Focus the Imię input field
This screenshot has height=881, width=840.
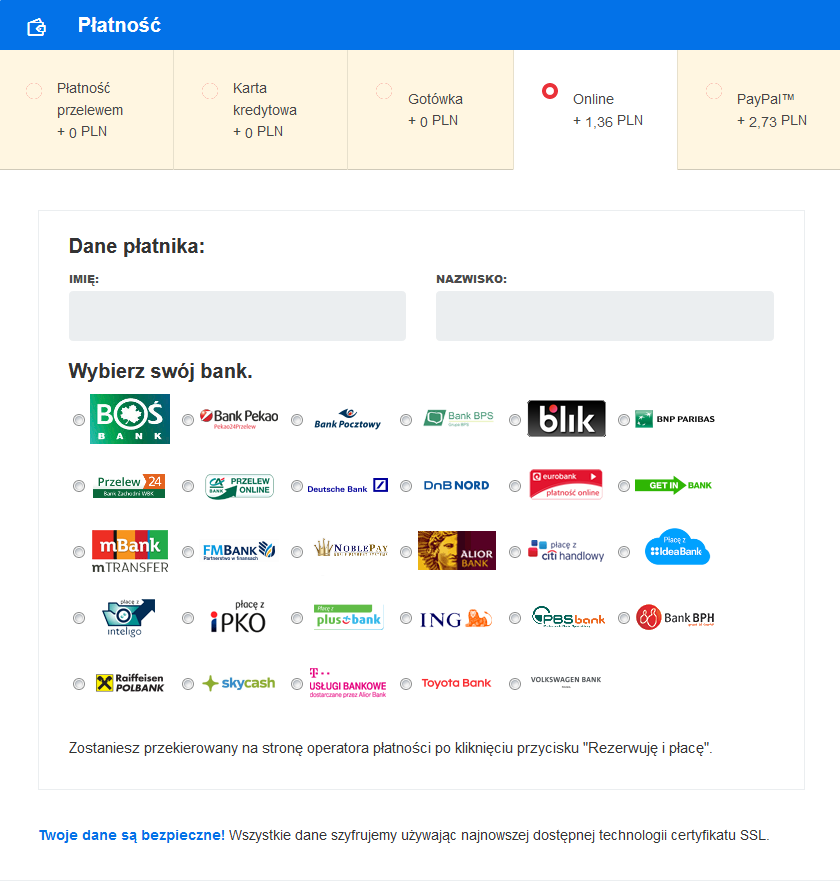point(237,316)
